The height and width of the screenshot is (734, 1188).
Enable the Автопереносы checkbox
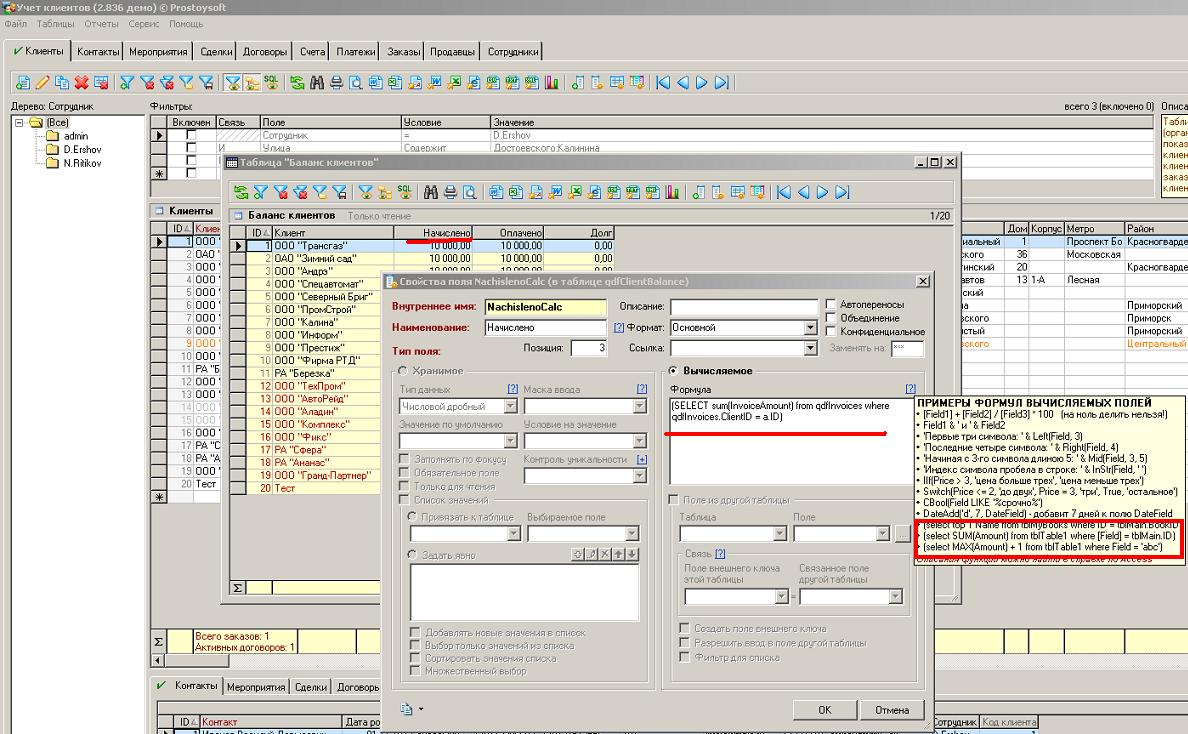click(x=832, y=305)
